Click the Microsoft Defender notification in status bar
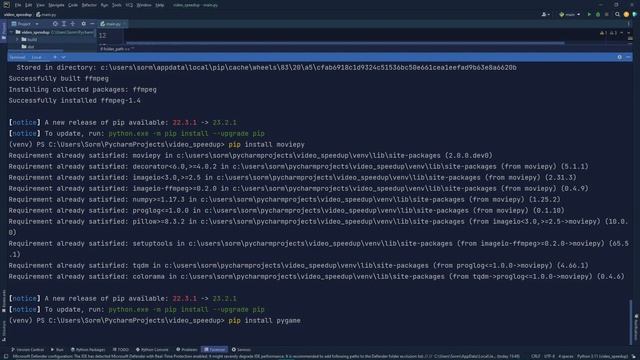The height and width of the screenshot is (360, 640). (x=266, y=356)
